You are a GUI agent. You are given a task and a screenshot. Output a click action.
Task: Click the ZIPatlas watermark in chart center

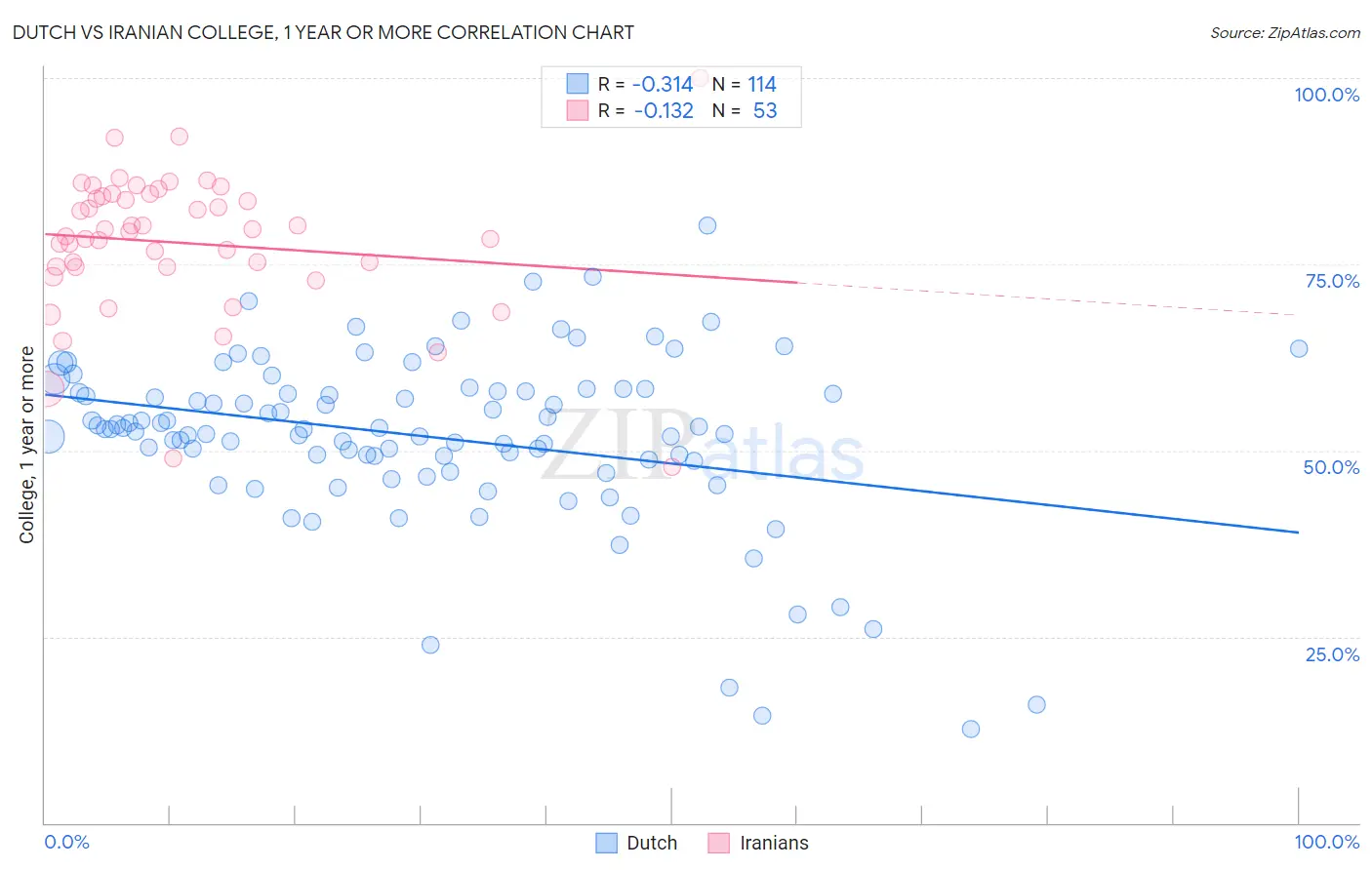703,447
